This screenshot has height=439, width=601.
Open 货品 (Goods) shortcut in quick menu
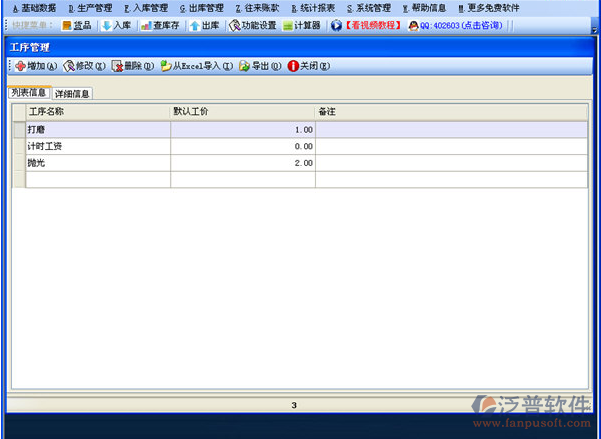point(67,25)
